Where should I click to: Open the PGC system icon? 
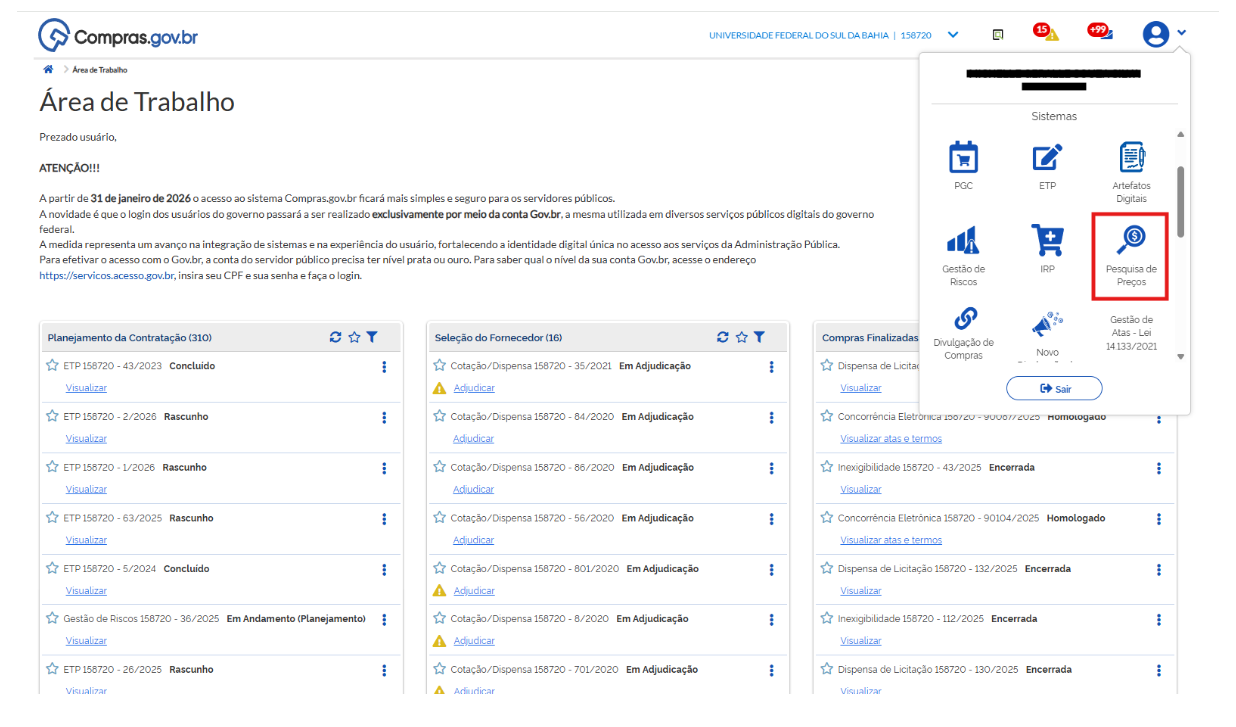[x=963, y=159]
